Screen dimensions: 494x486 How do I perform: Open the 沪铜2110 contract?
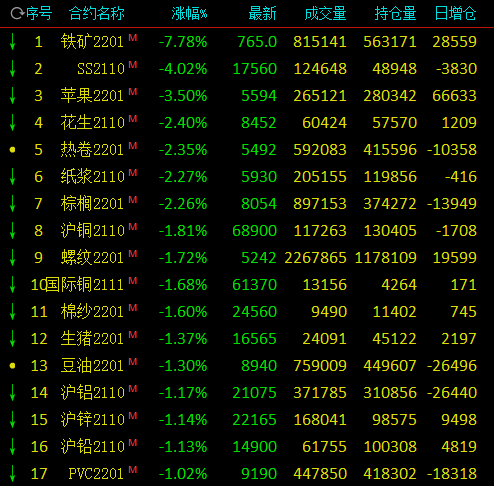92,231
